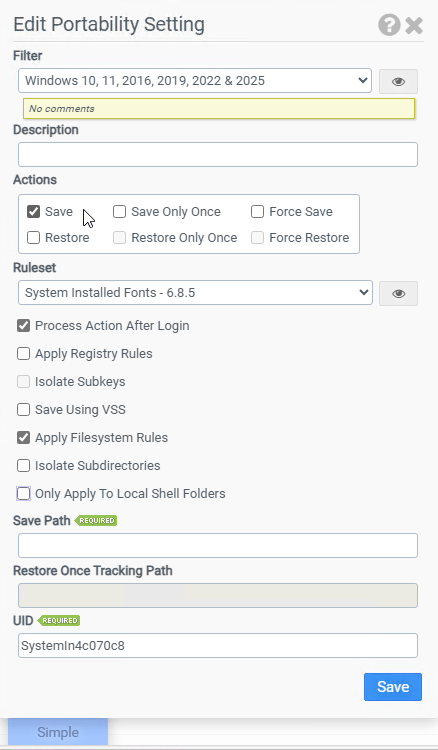Enable Save Using VSS option
Image resolution: width=438 pixels, height=750 pixels.
pyautogui.click(x=23, y=409)
